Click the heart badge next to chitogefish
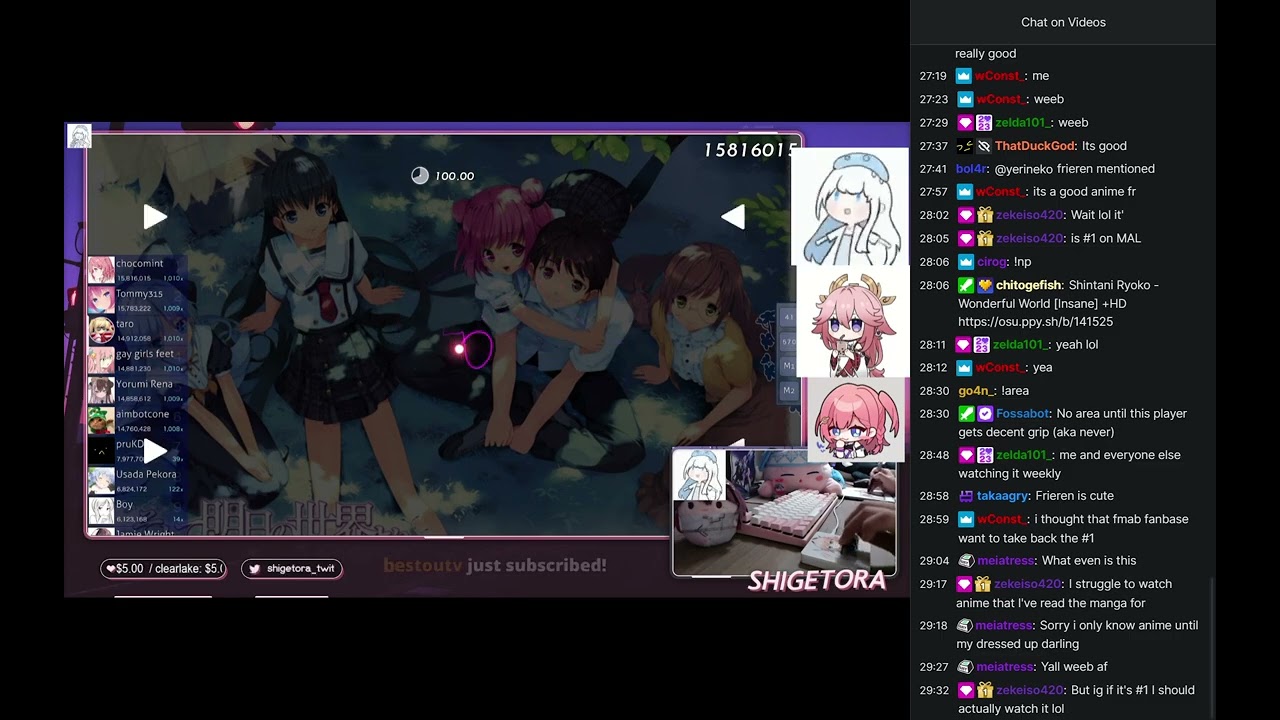1280x720 pixels. [985, 285]
